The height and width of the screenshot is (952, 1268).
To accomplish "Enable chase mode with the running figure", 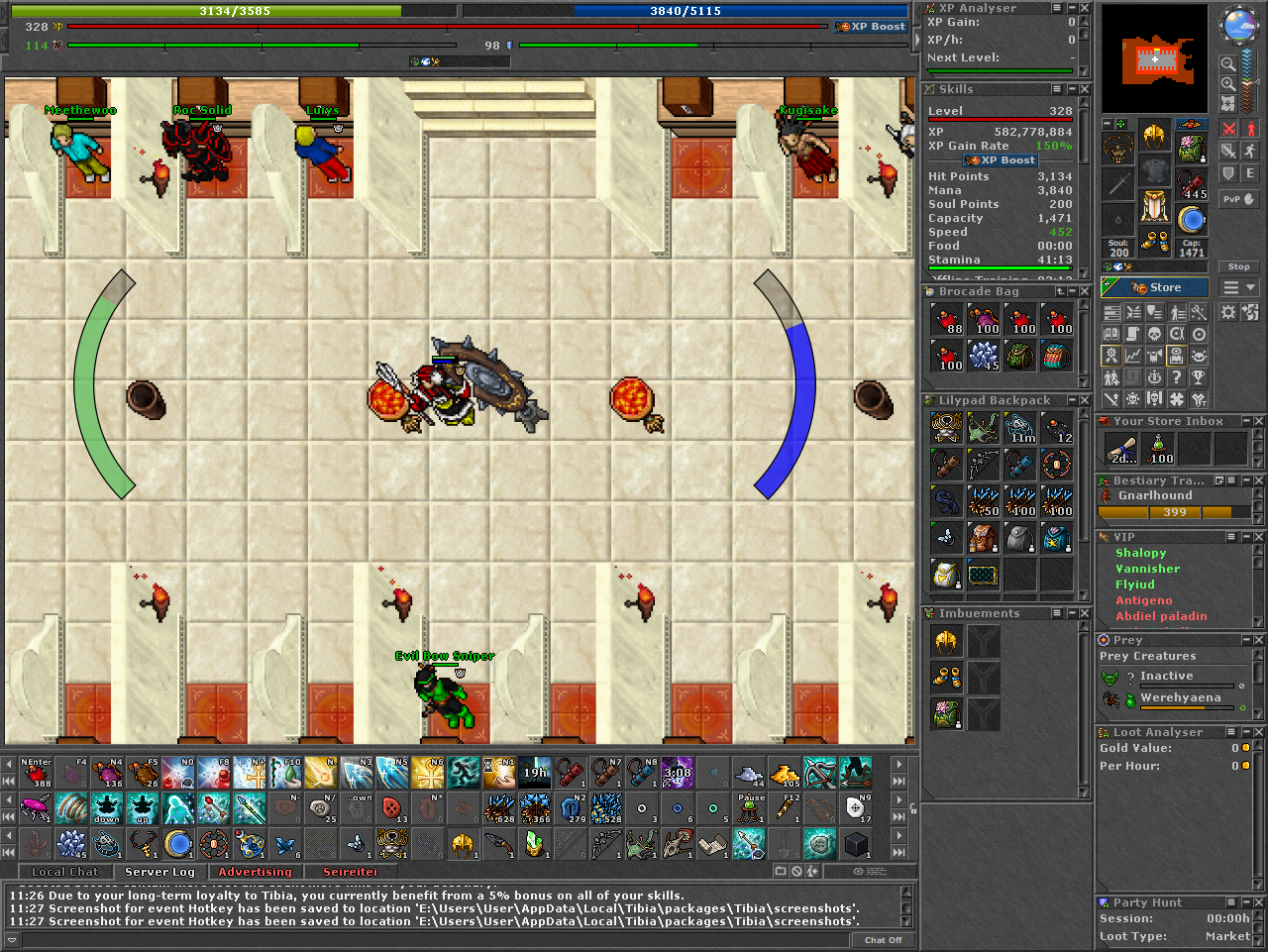I will tap(1250, 151).
